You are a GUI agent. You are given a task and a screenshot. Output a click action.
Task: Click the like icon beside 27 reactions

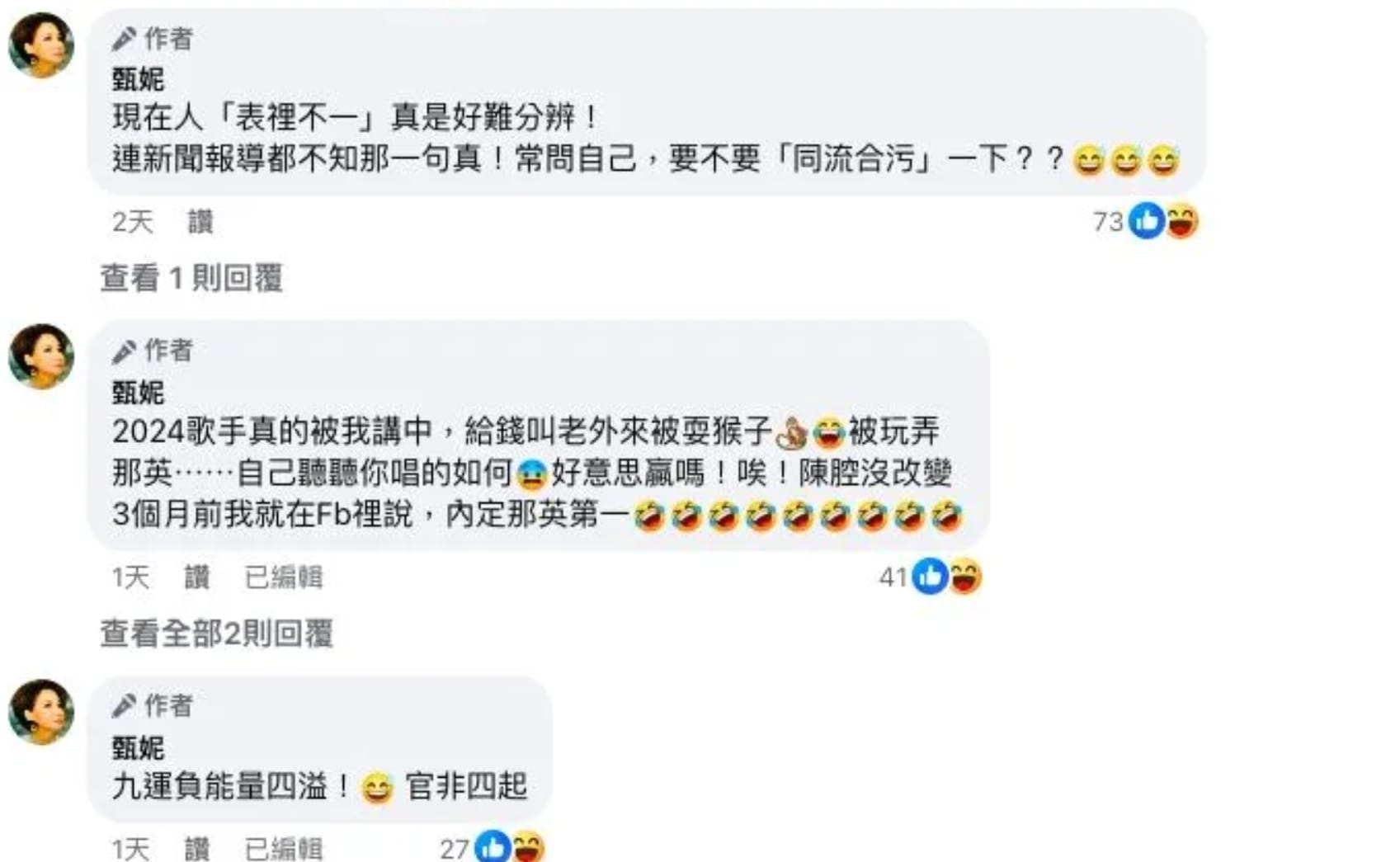click(493, 847)
